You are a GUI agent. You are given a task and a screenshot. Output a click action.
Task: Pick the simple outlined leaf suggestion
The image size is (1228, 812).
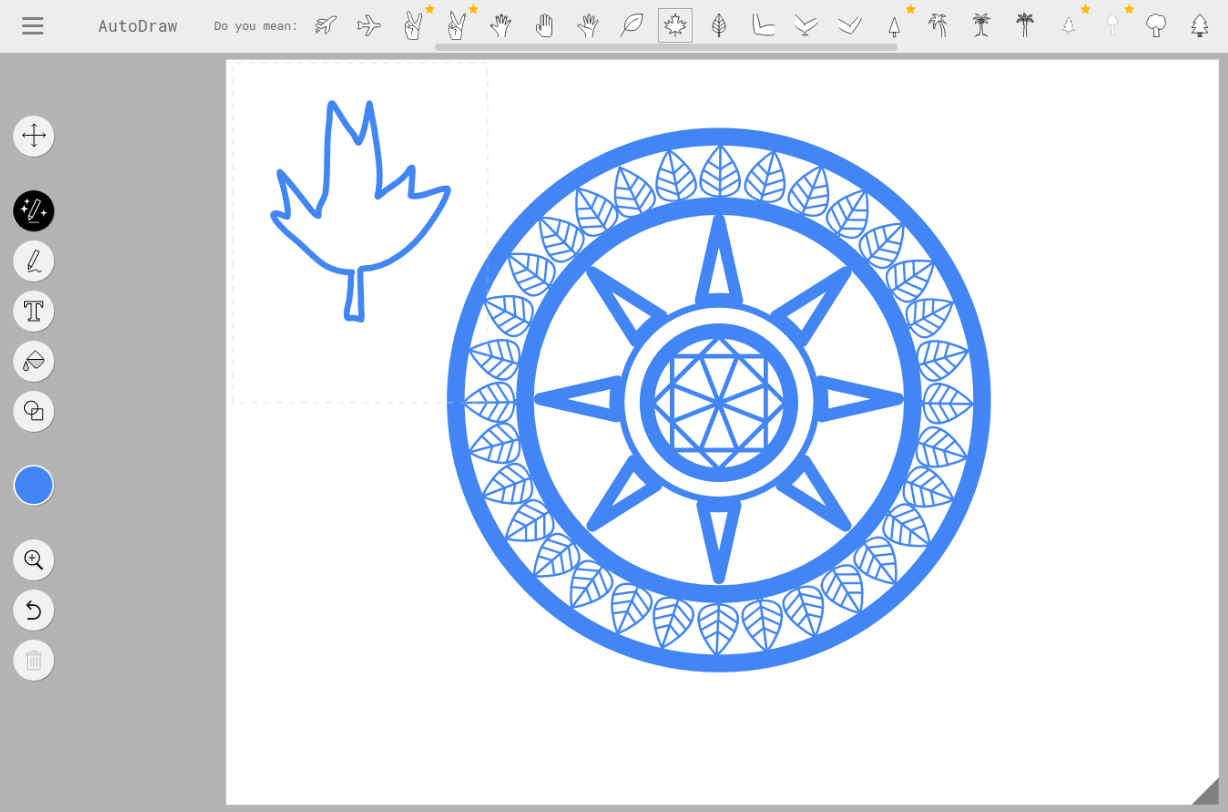(631, 25)
